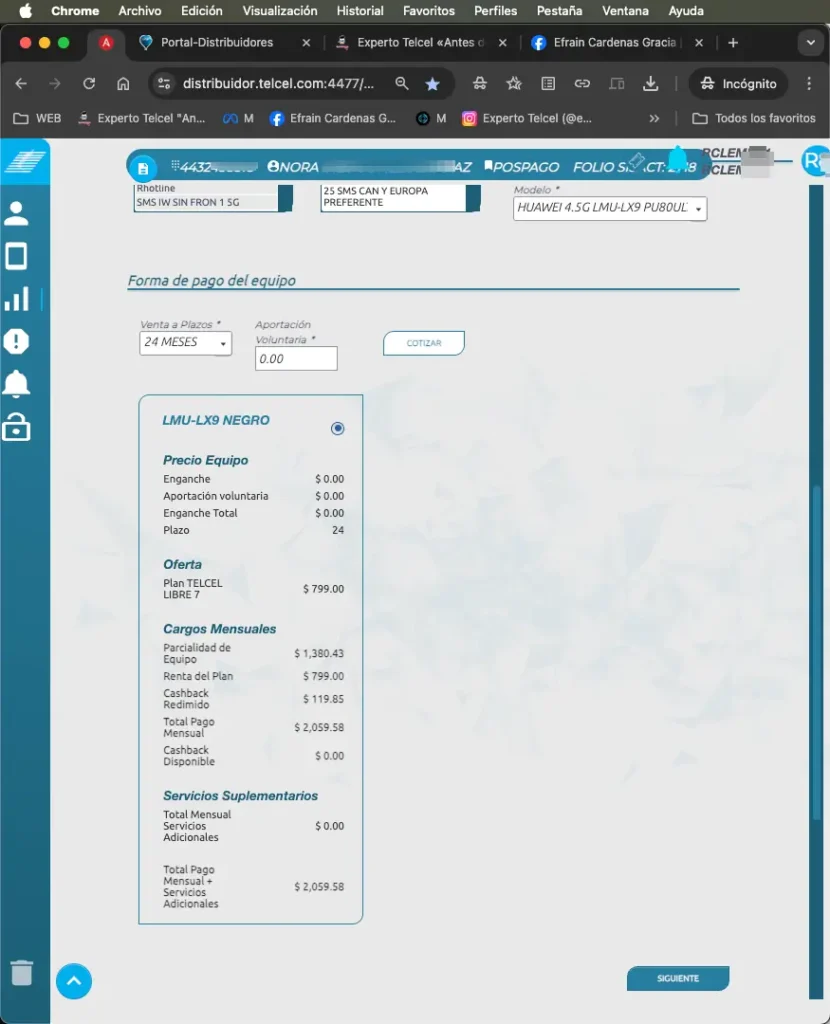This screenshot has width=830, height=1024.
Task: Open the Historial menu
Action: (360, 10)
